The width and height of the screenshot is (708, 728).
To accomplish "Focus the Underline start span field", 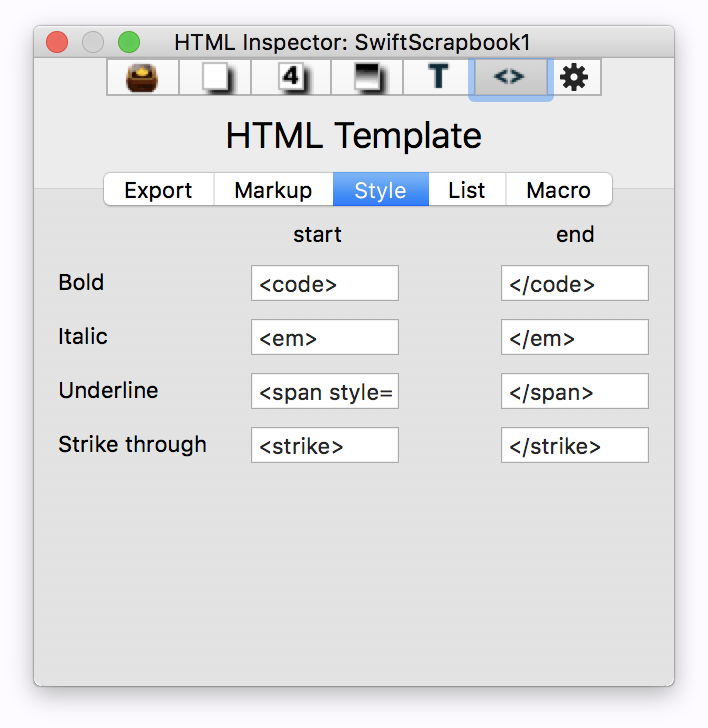I will pyautogui.click(x=324, y=392).
